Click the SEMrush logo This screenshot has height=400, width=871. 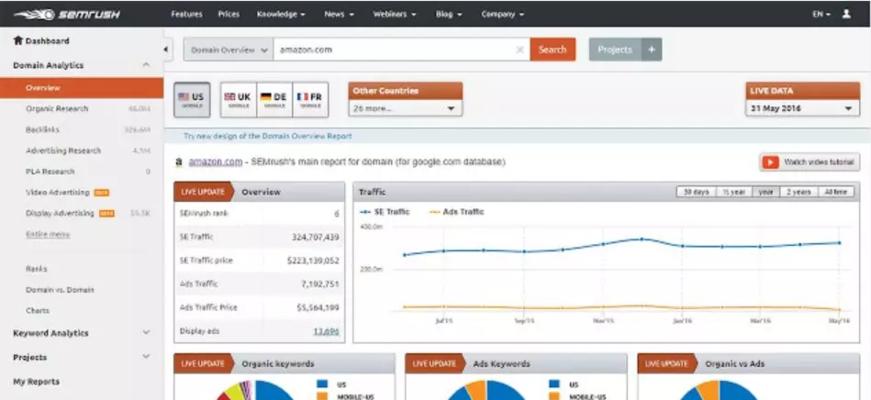pyautogui.click(x=67, y=14)
